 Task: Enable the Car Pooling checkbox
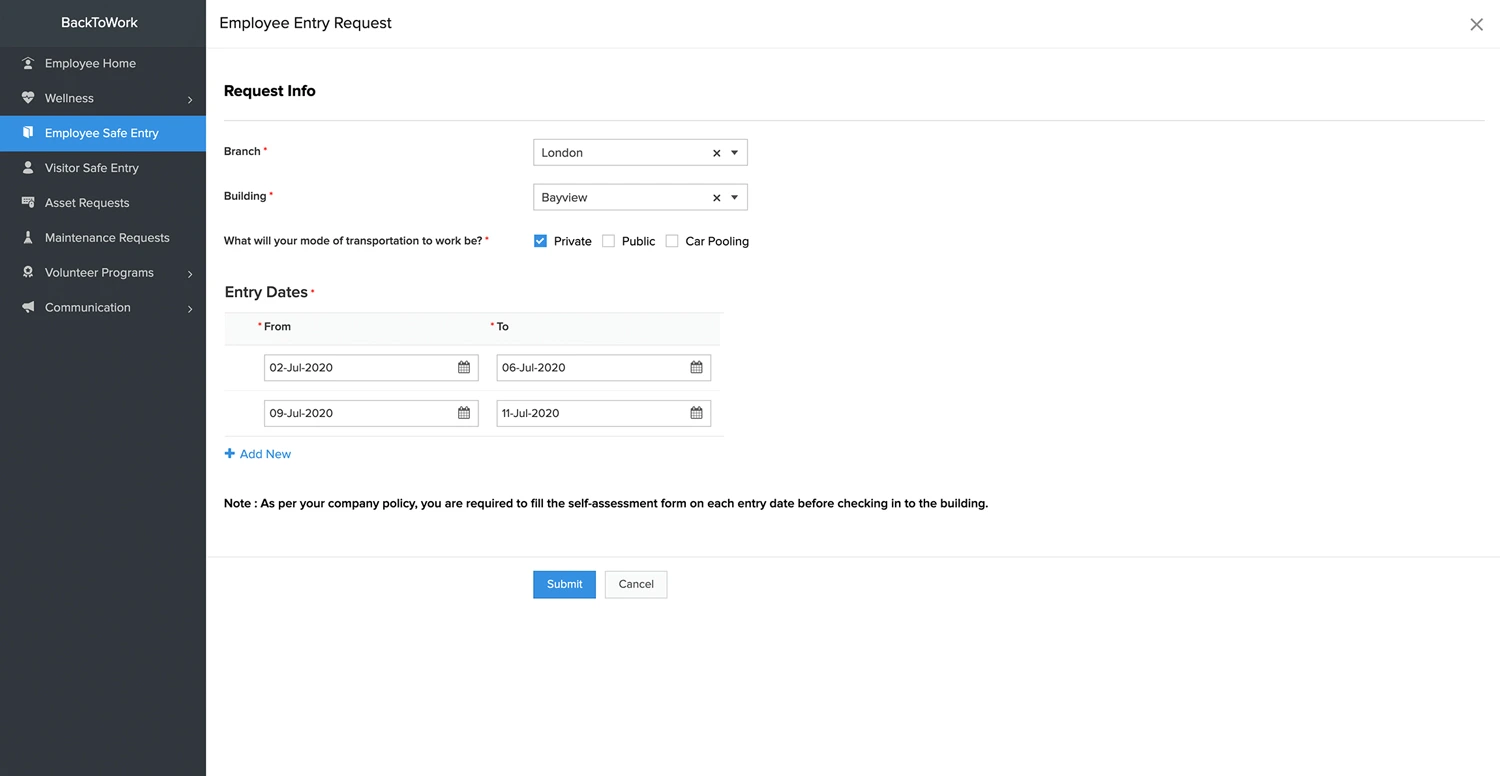click(x=672, y=241)
